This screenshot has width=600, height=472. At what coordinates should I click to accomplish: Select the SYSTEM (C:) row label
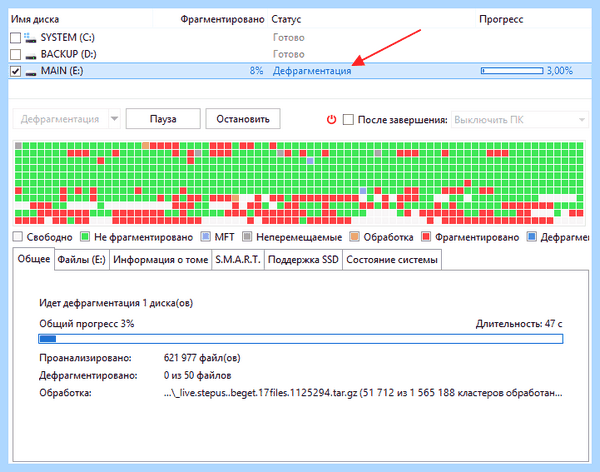click(68, 38)
